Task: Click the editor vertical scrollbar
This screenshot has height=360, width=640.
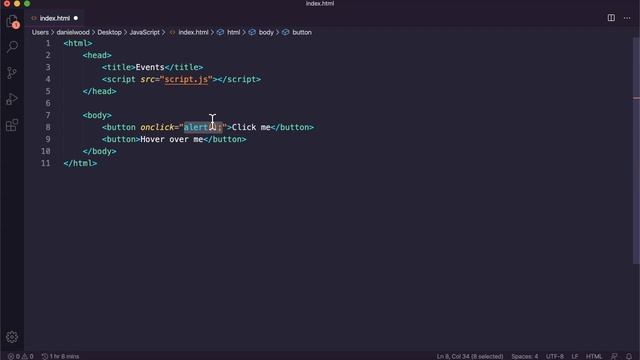Action: 636,151
